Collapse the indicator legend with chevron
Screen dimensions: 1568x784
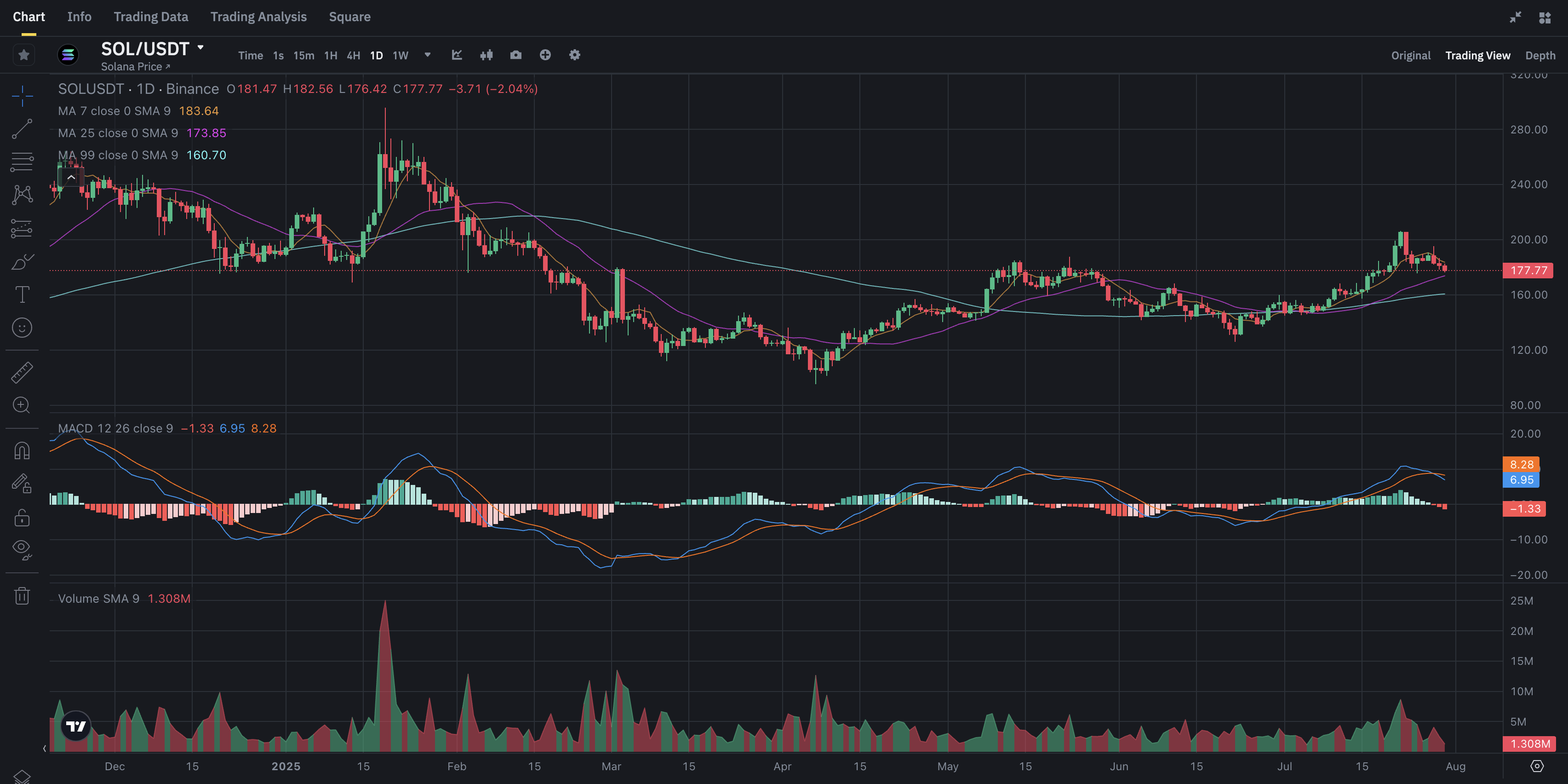tap(71, 177)
